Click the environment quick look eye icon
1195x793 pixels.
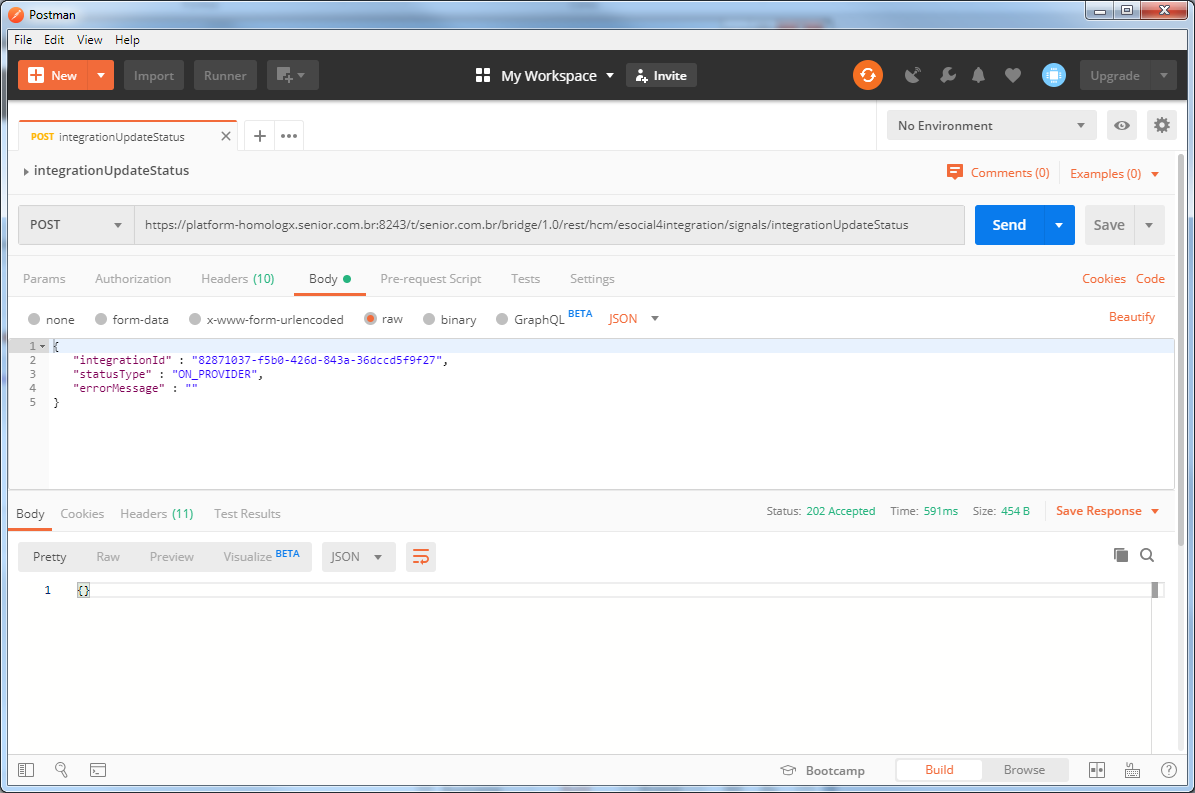[1121, 126]
